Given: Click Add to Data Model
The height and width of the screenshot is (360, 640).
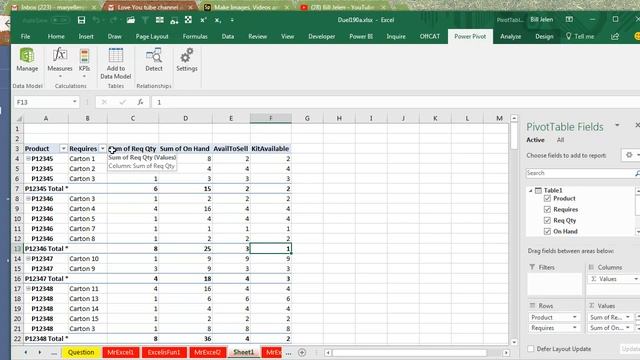Looking at the screenshot, I should tap(116, 63).
